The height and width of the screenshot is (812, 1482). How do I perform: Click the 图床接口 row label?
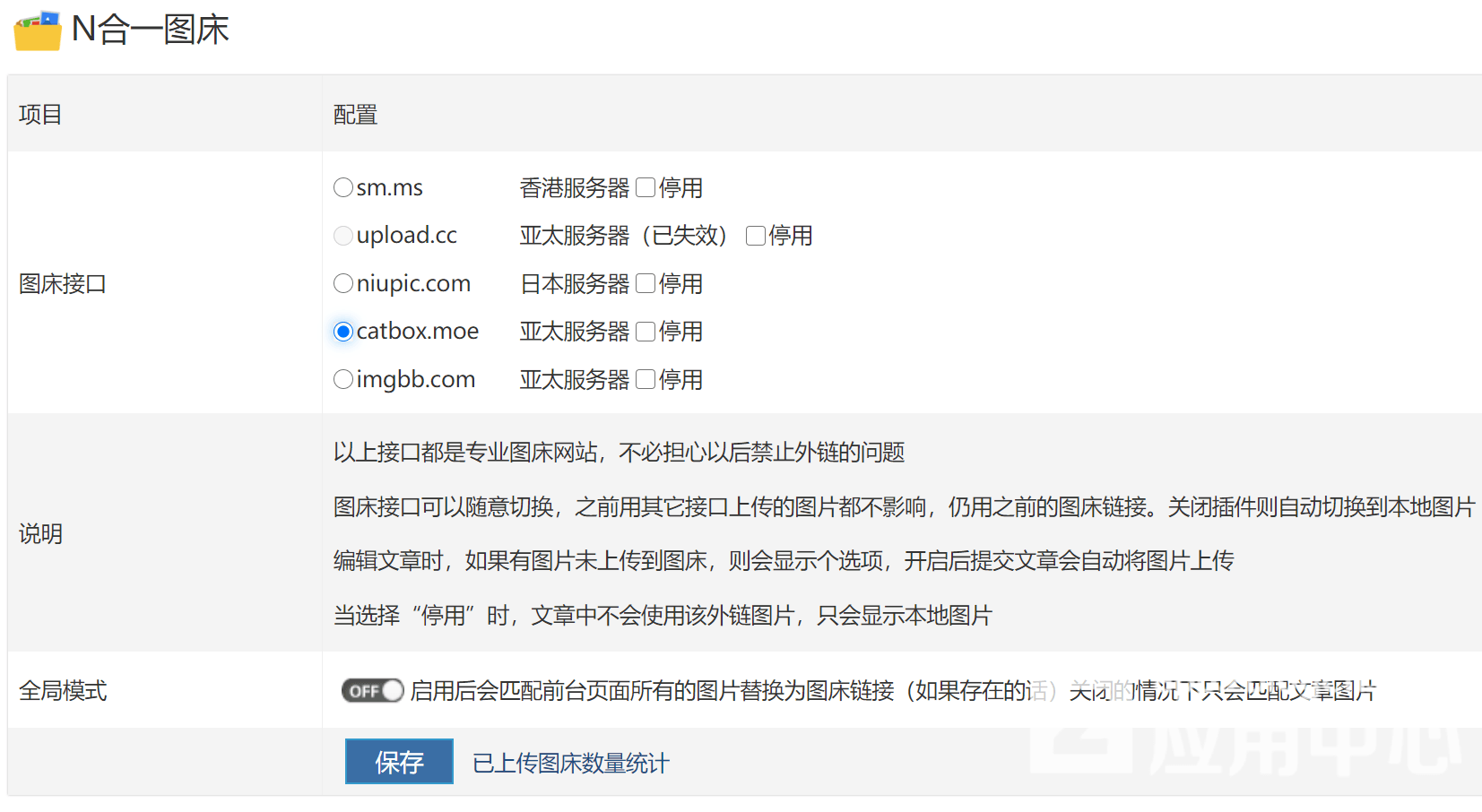click(63, 284)
